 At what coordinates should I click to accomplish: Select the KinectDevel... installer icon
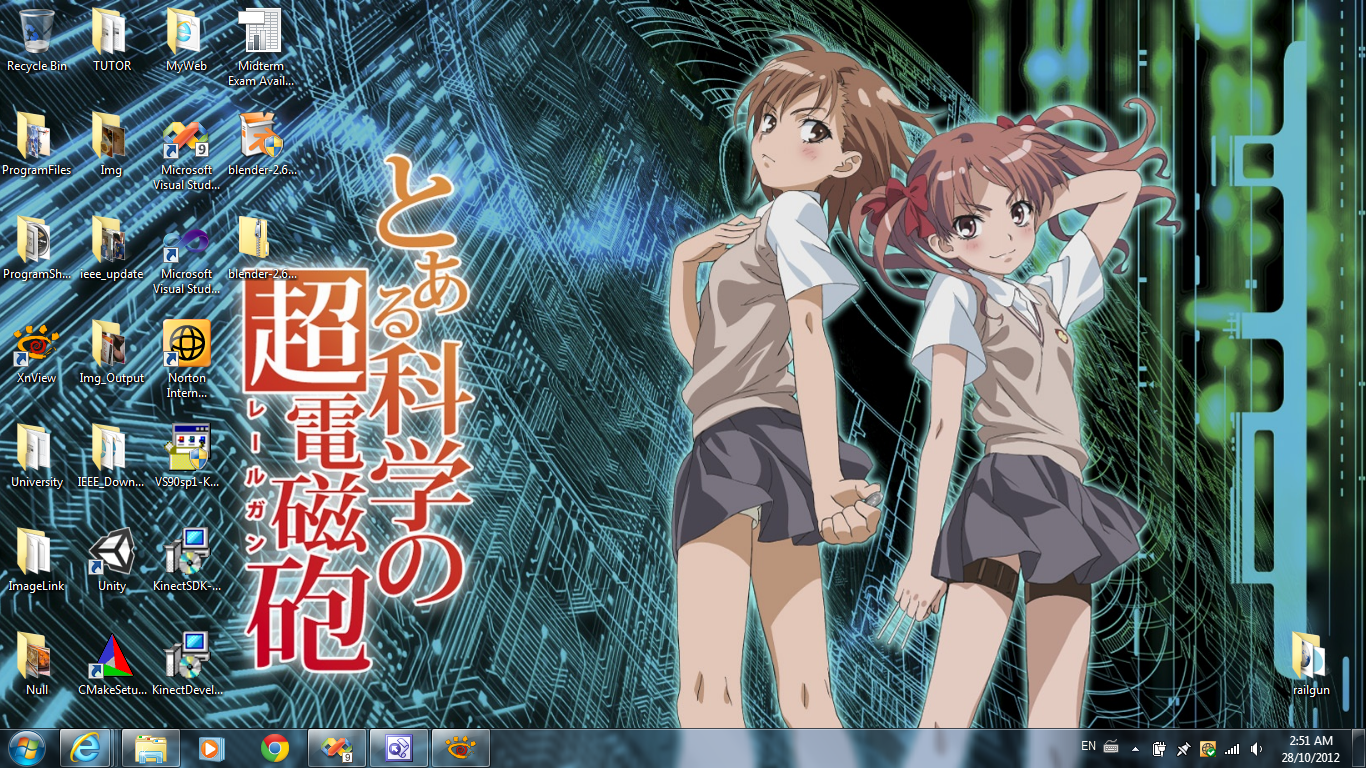186,664
